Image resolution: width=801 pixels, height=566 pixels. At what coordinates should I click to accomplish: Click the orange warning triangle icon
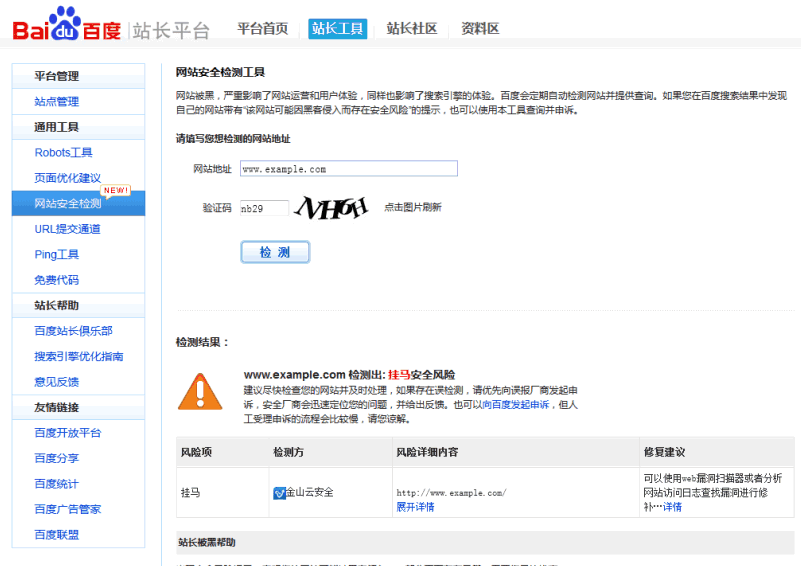(x=200, y=392)
